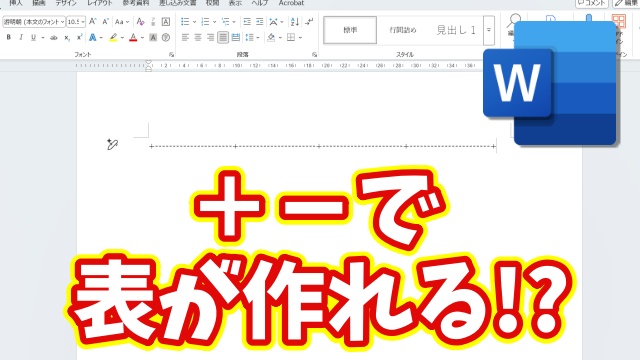Apply bullet list icon
640x360 pixels.
pyautogui.click(x=185, y=22)
